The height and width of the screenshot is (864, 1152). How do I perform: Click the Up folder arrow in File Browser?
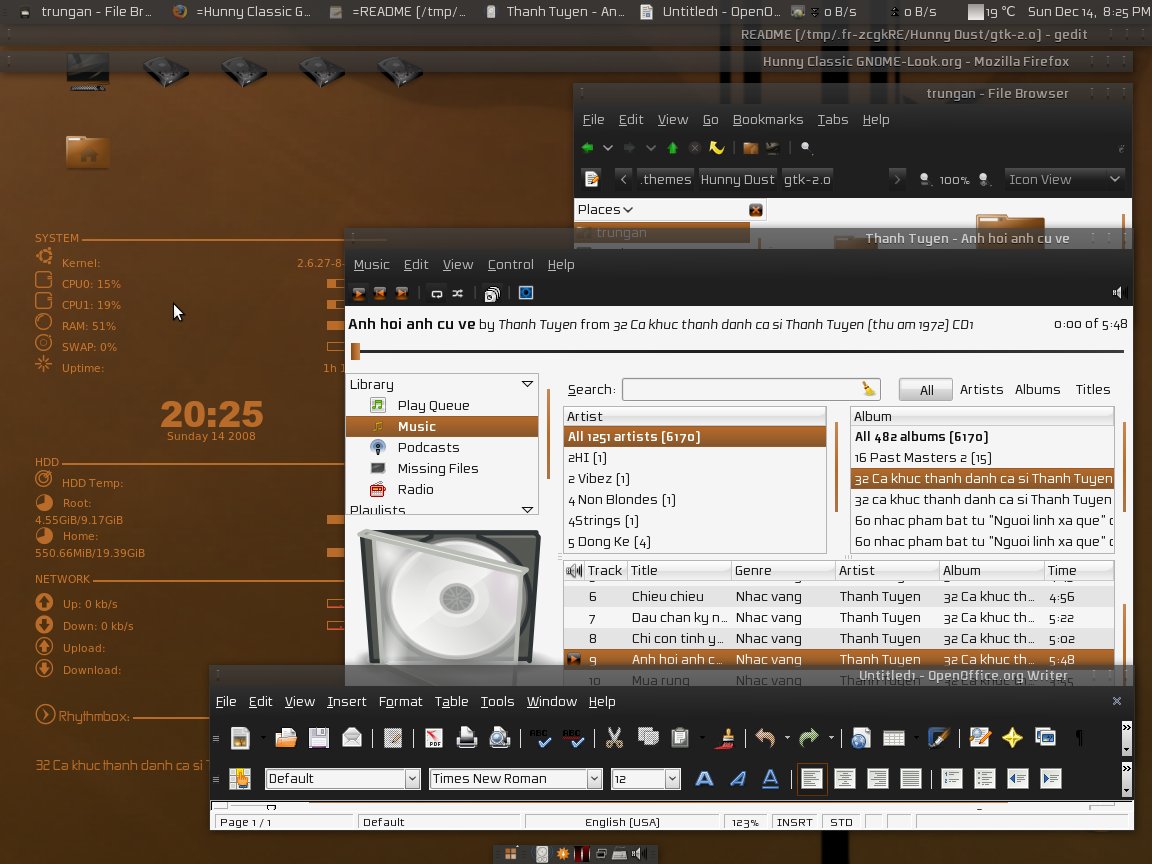(672, 148)
